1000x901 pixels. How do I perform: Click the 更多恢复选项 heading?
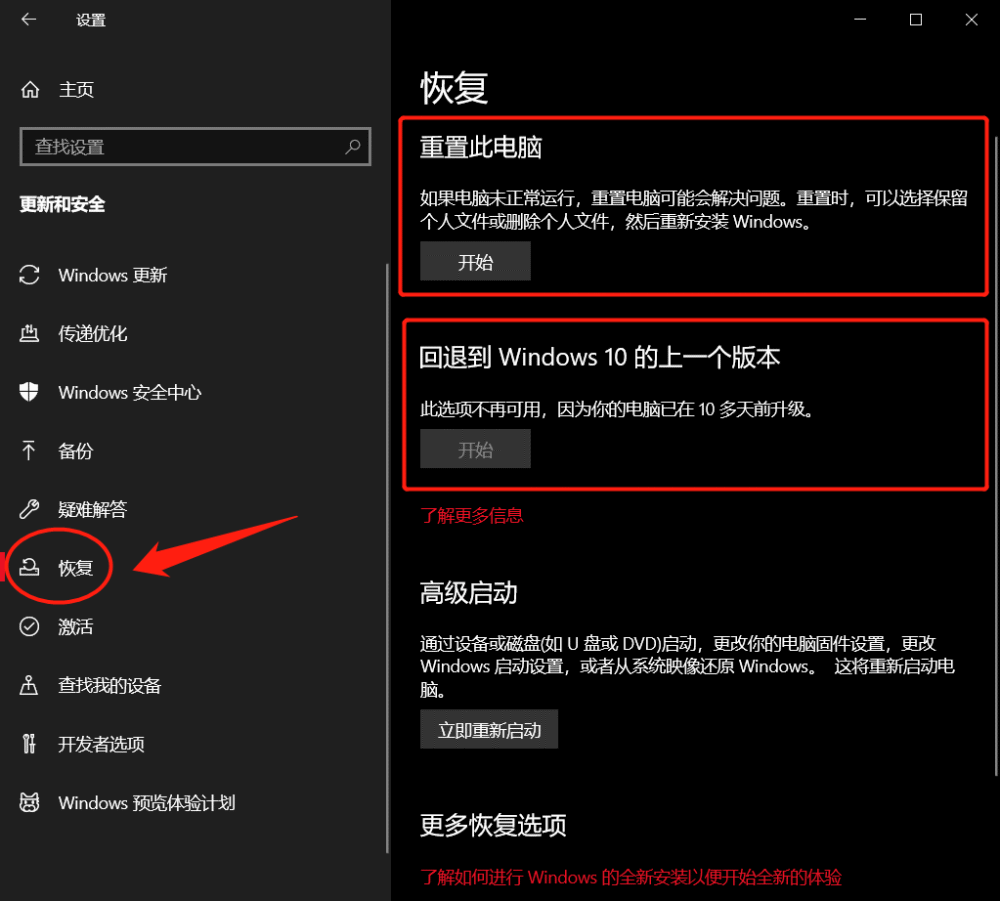pos(493,825)
